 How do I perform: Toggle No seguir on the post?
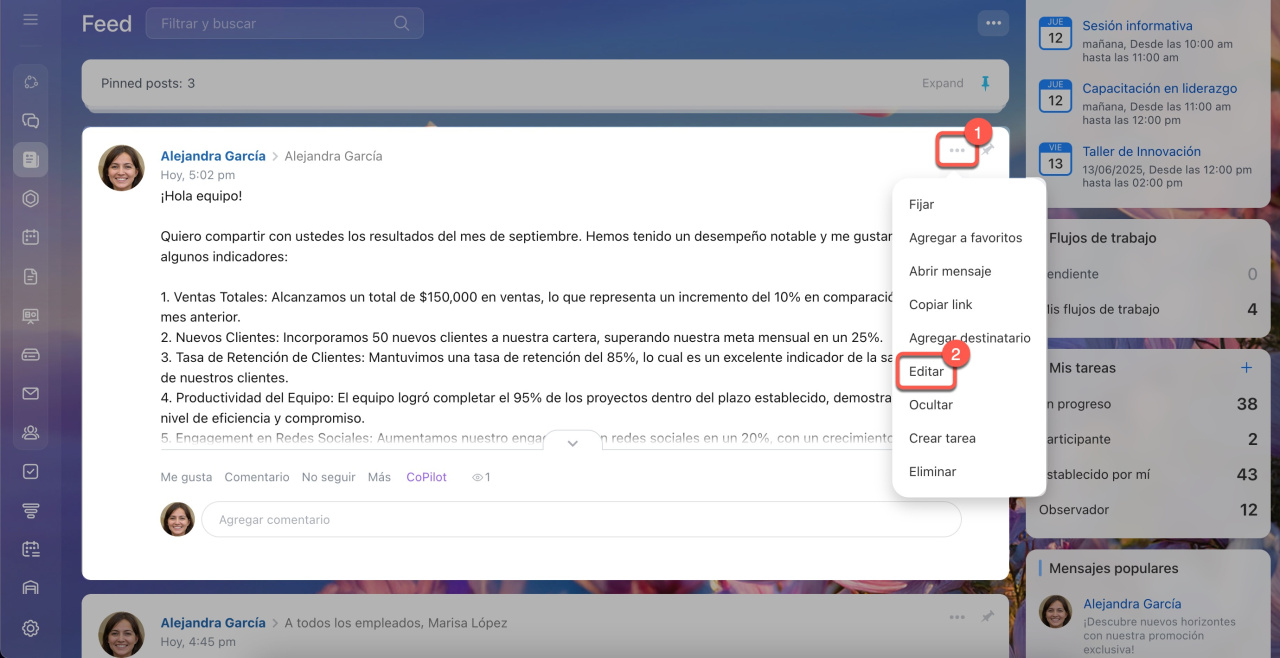pos(329,477)
